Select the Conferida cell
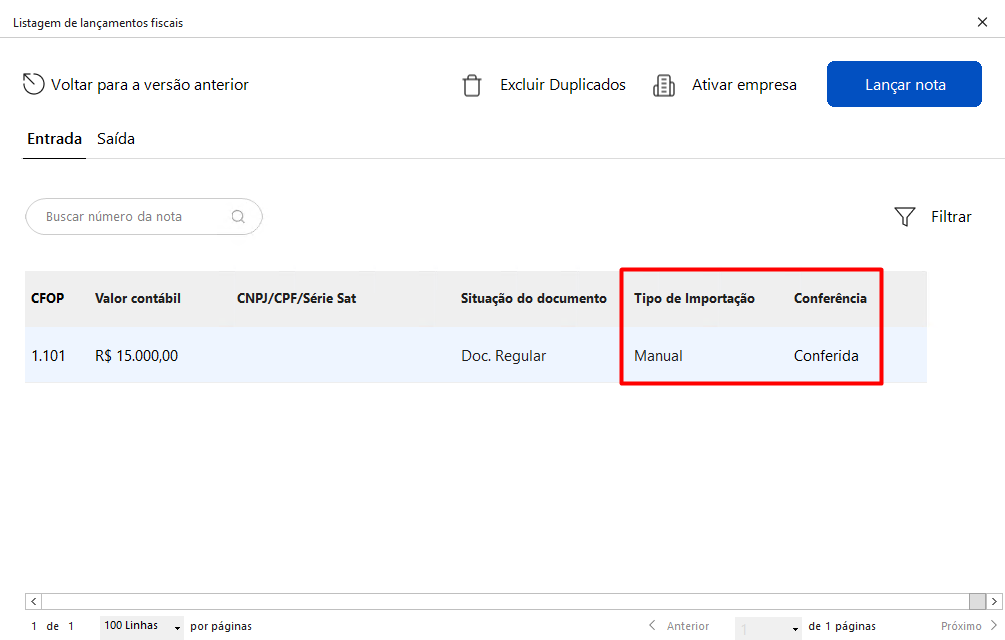This screenshot has height=640, width=1005. point(826,356)
